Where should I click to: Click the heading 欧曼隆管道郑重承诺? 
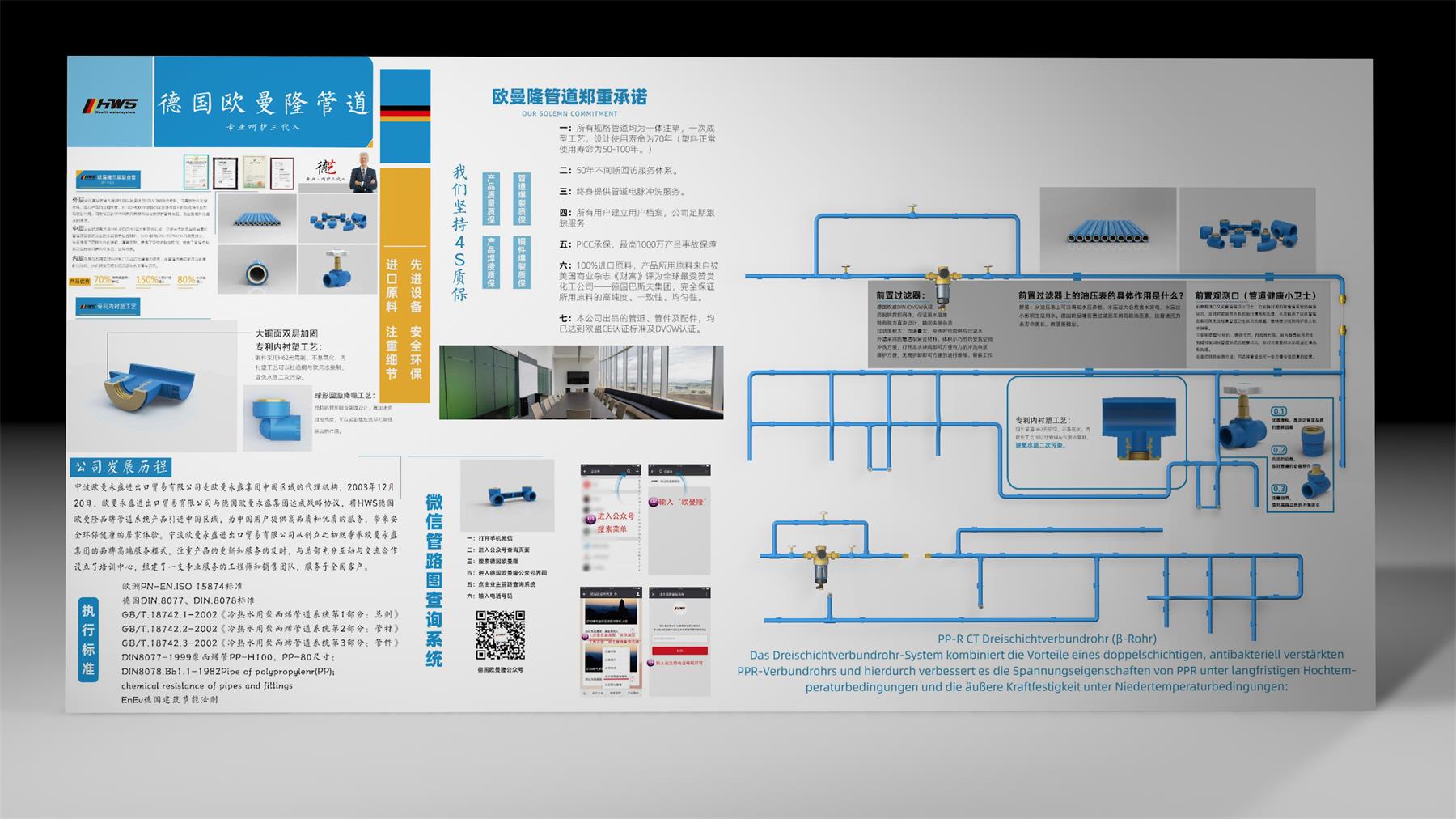(x=569, y=97)
